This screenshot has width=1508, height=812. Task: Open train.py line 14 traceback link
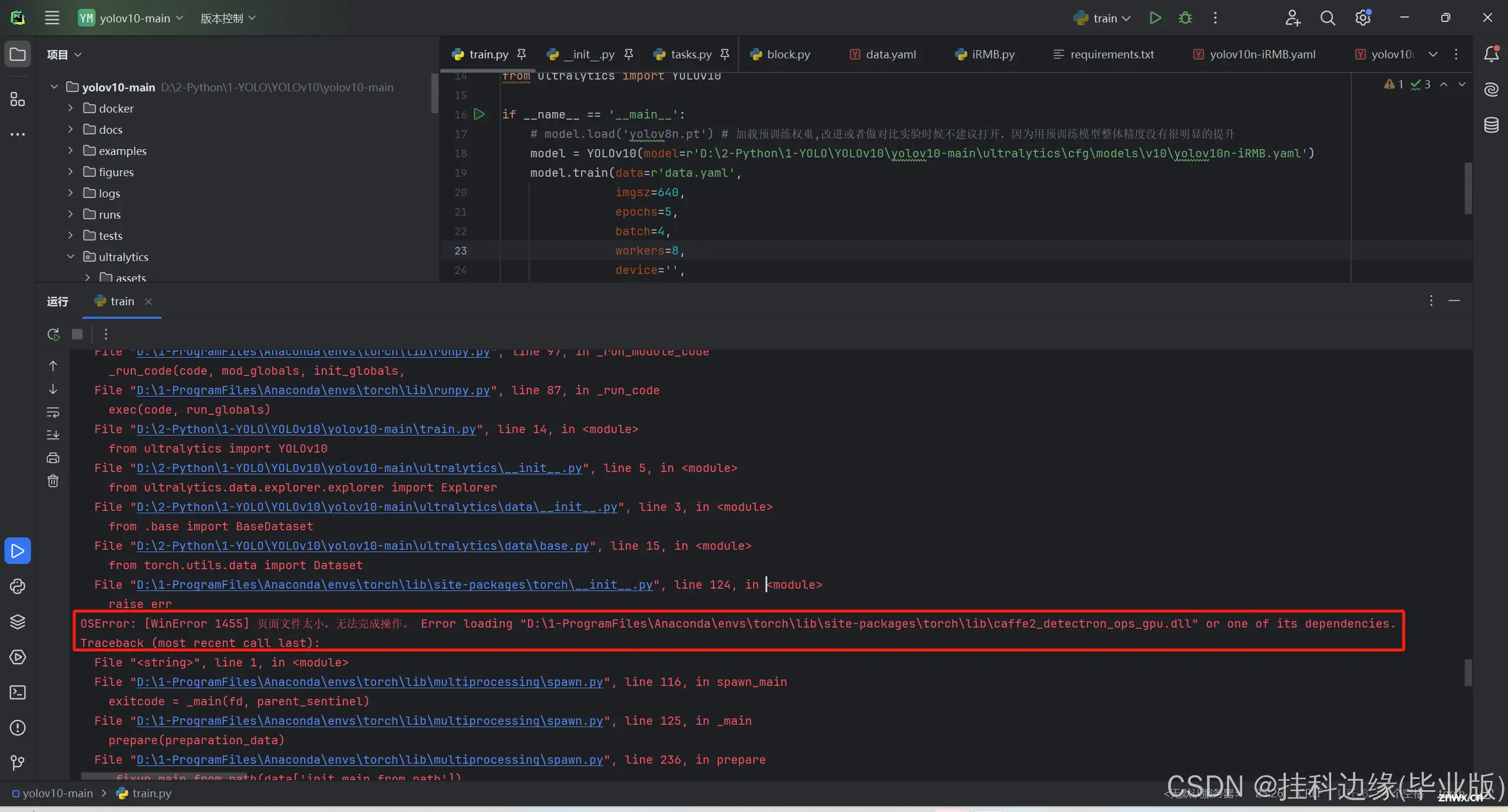(x=306, y=429)
